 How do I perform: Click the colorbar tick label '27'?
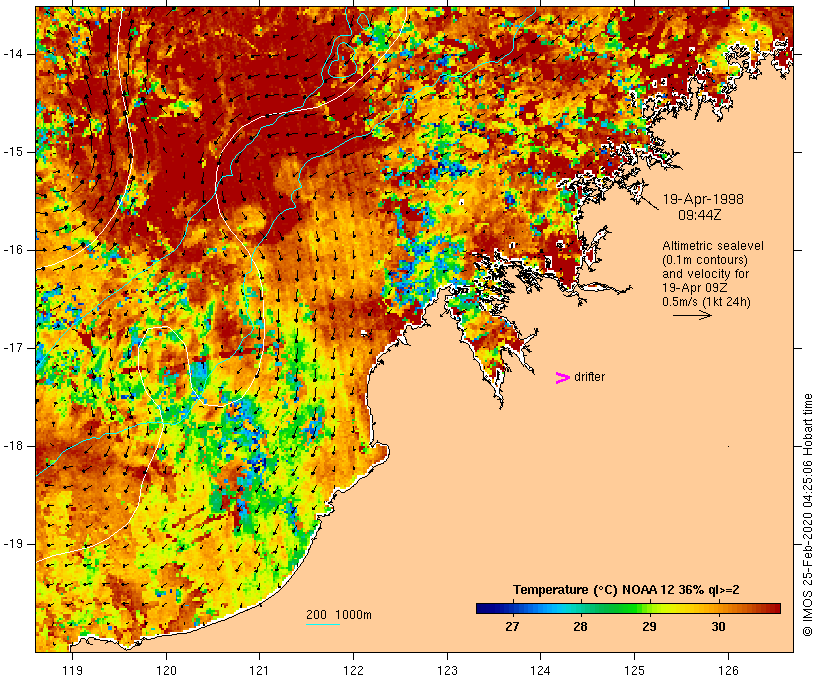click(512, 626)
